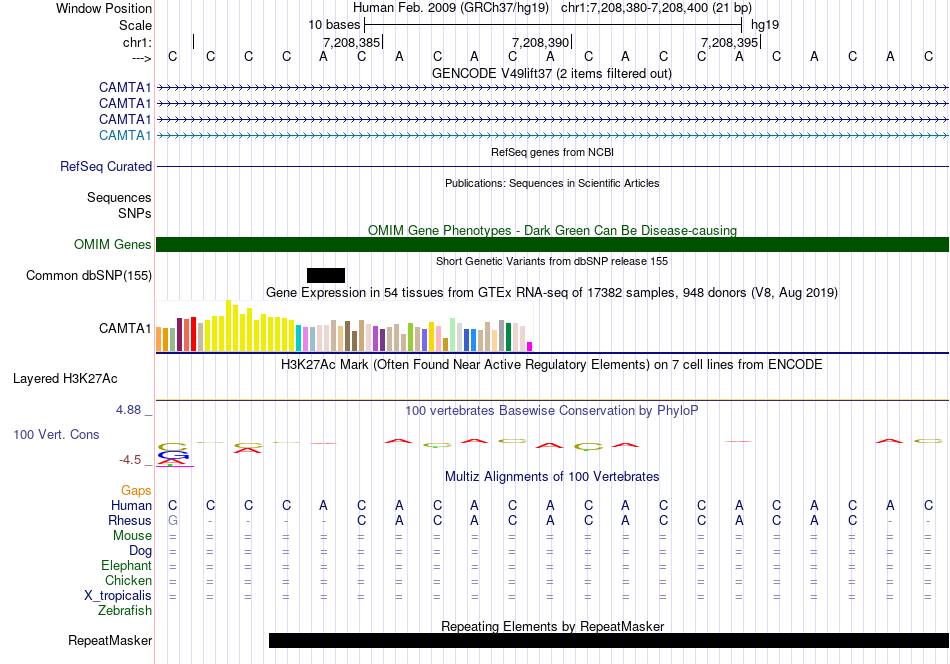Click the GENCODE V49lift37 track title
This screenshot has width=950, height=664.
click(552, 73)
